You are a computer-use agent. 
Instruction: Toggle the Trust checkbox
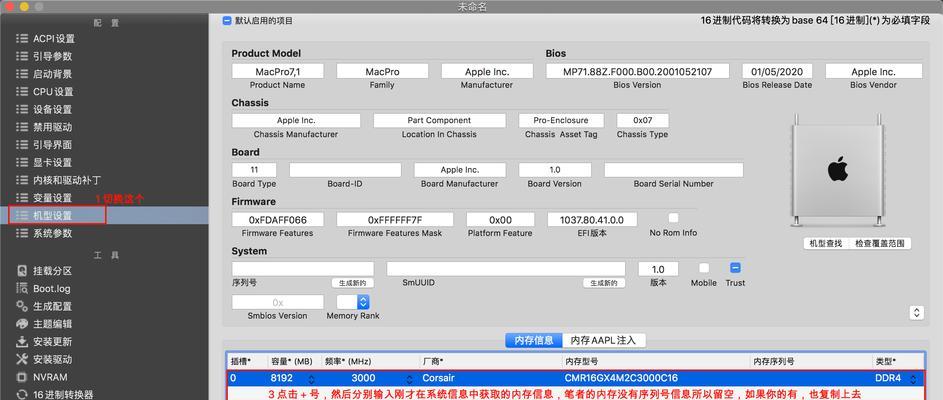[735, 268]
